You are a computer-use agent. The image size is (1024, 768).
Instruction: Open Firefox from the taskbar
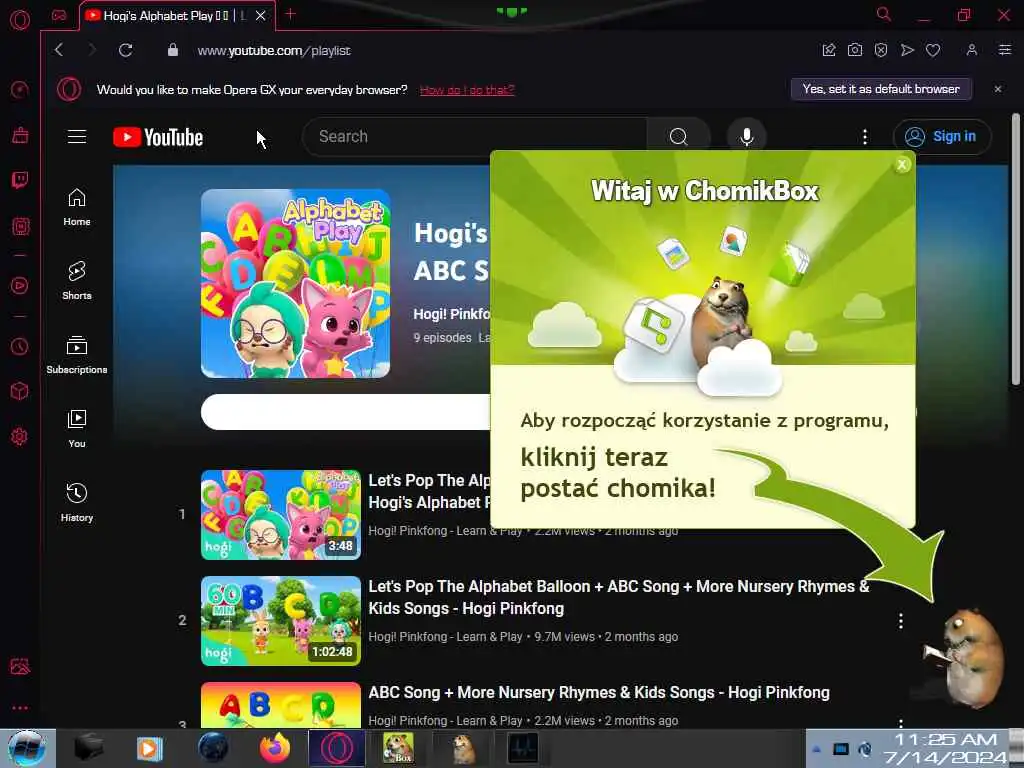(x=275, y=748)
